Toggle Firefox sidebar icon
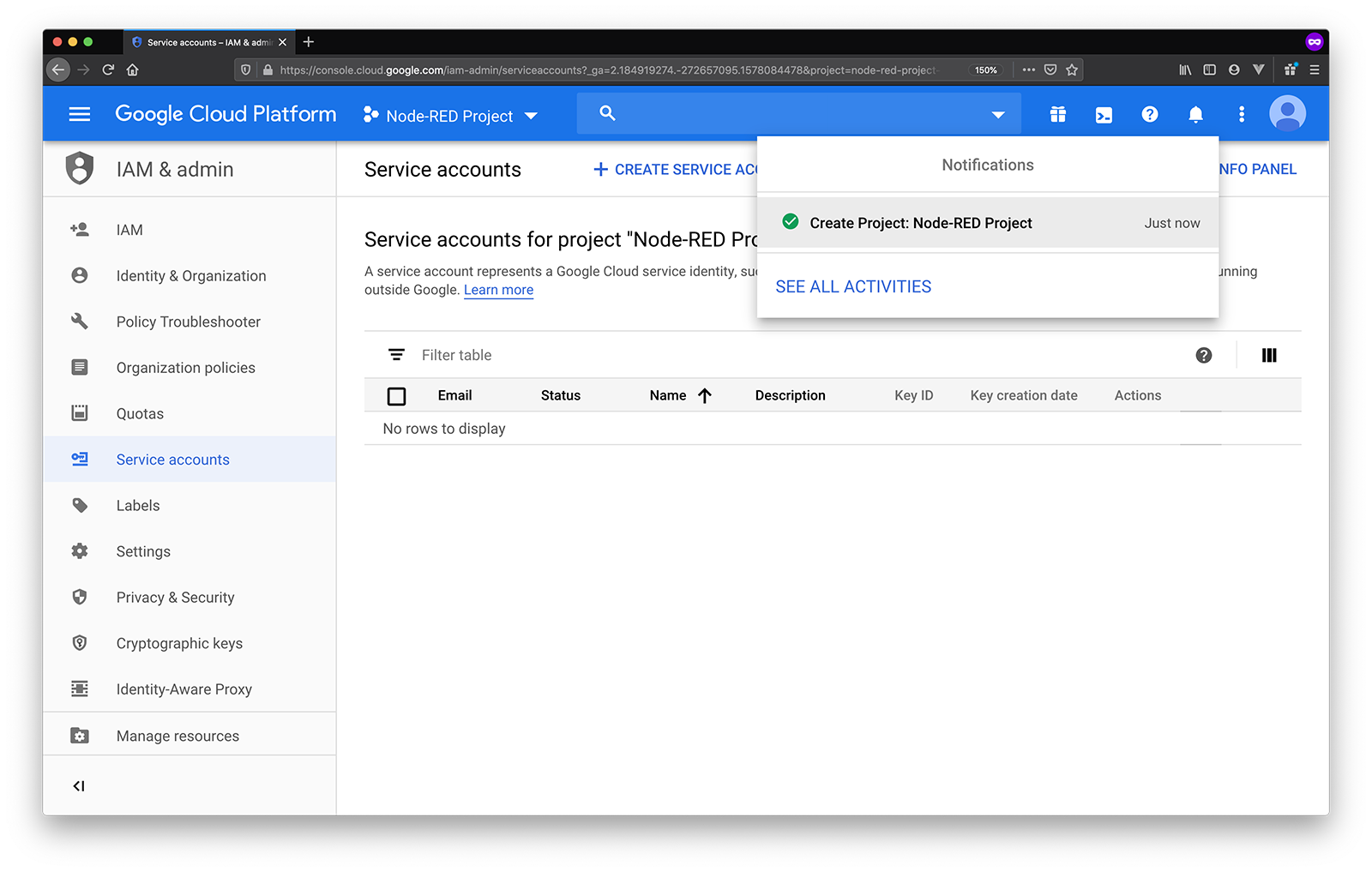The image size is (1372, 872). (1210, 70)
